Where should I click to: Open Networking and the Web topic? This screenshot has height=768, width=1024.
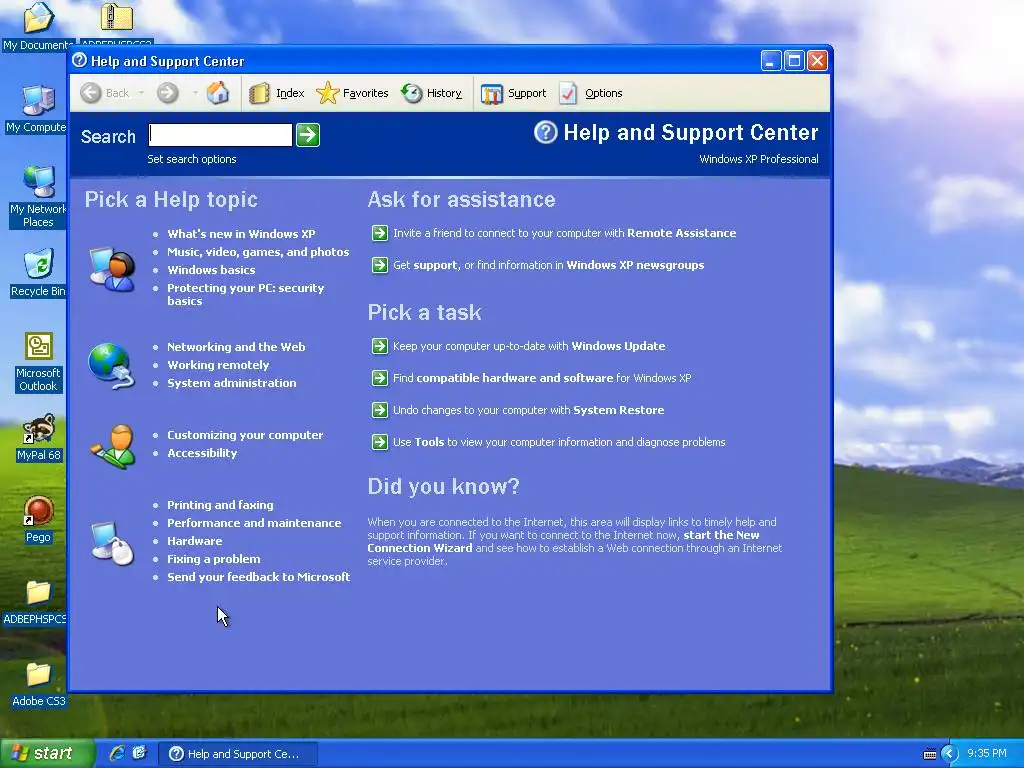(x=236, y=347)
